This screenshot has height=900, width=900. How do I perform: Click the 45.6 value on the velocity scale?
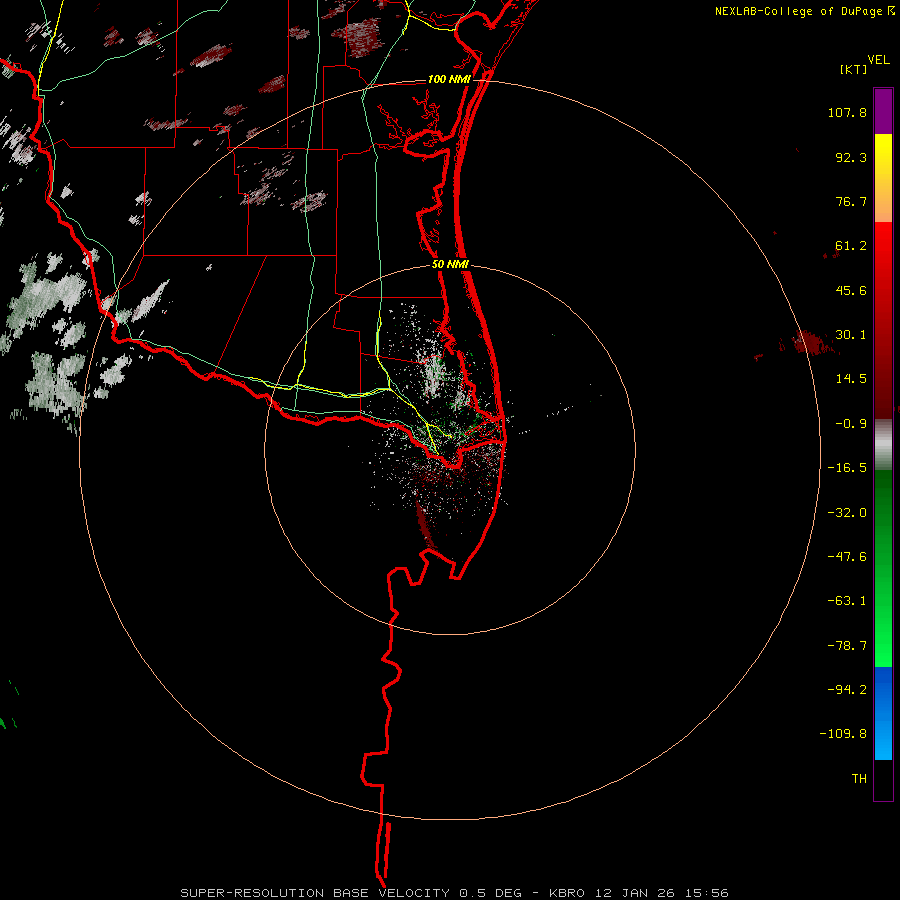click(851, 290)
